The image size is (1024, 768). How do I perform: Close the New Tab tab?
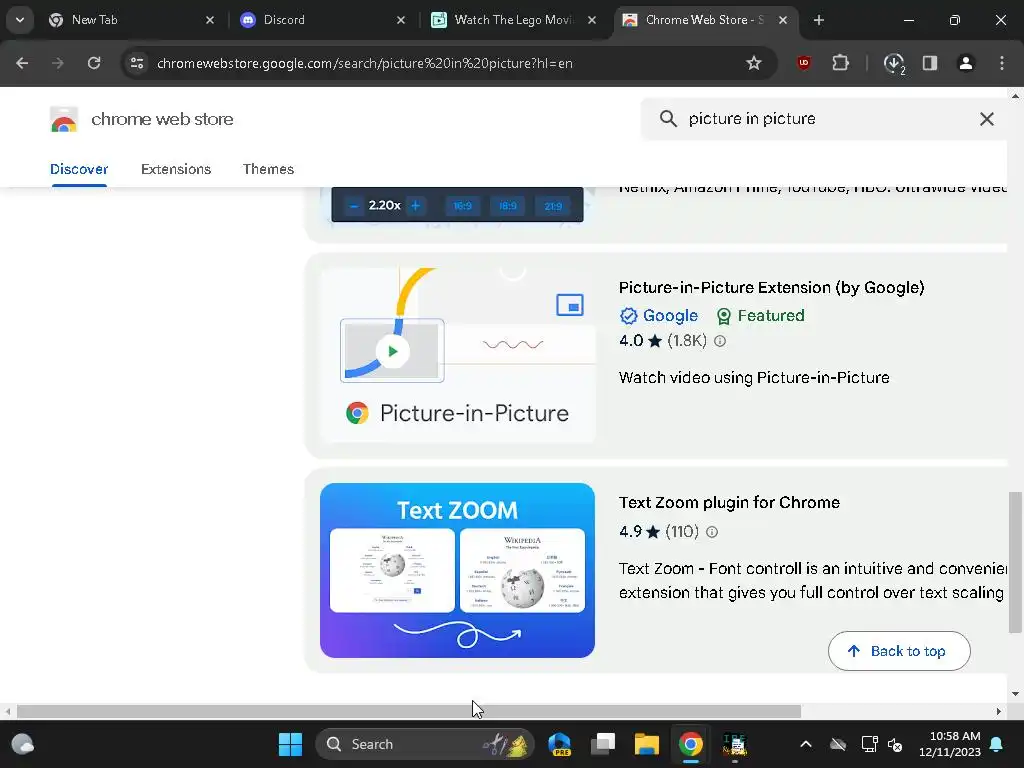210,20
